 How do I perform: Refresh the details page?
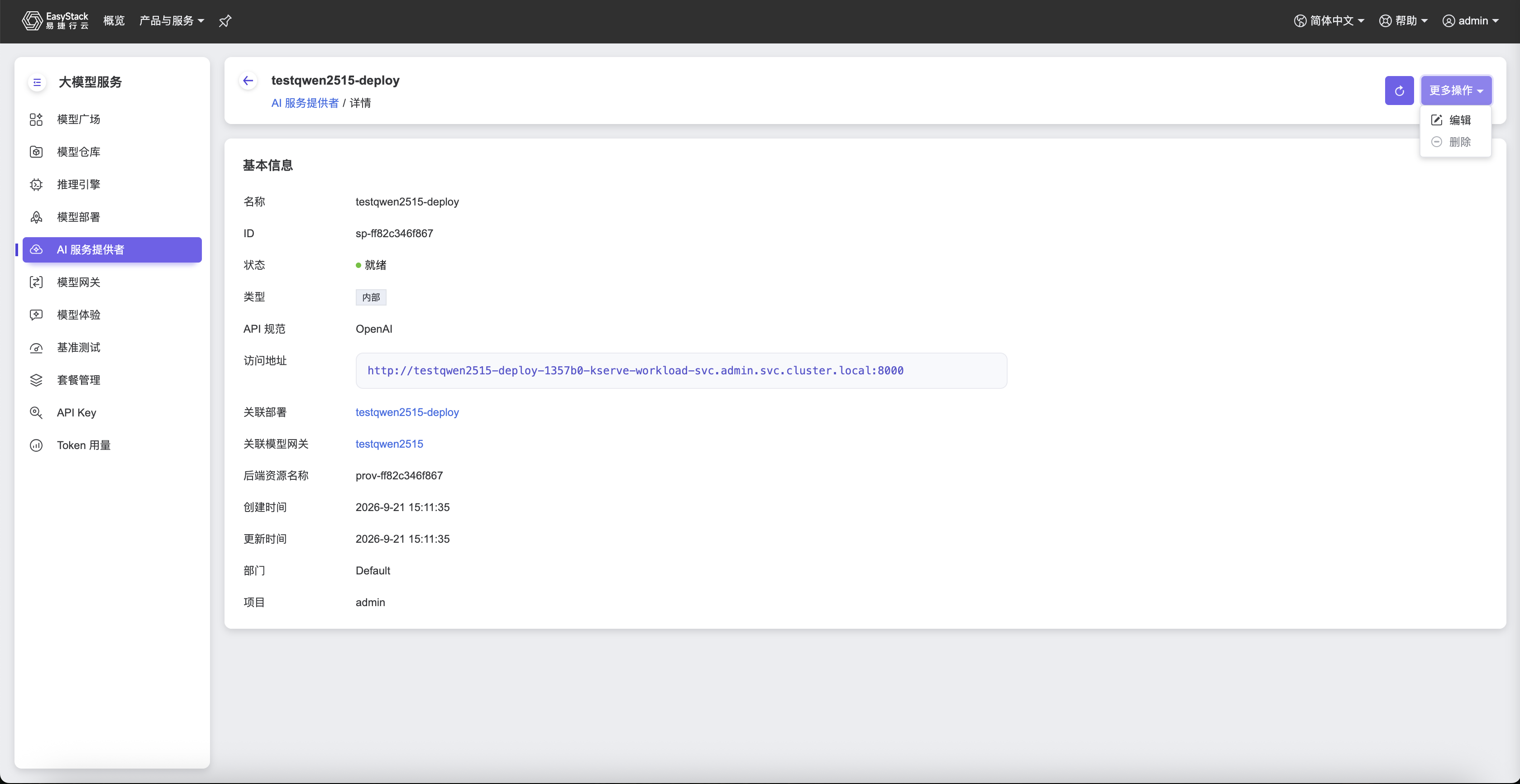click(x=1399, y=90)
